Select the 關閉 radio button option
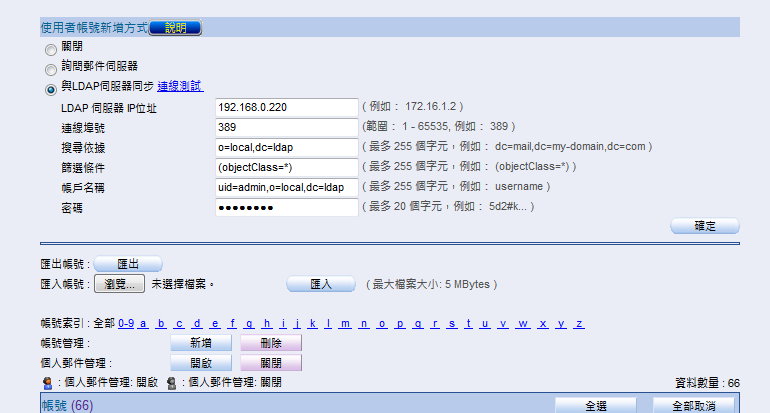Viewport: 770px width, 413px height. click(50, 49)
